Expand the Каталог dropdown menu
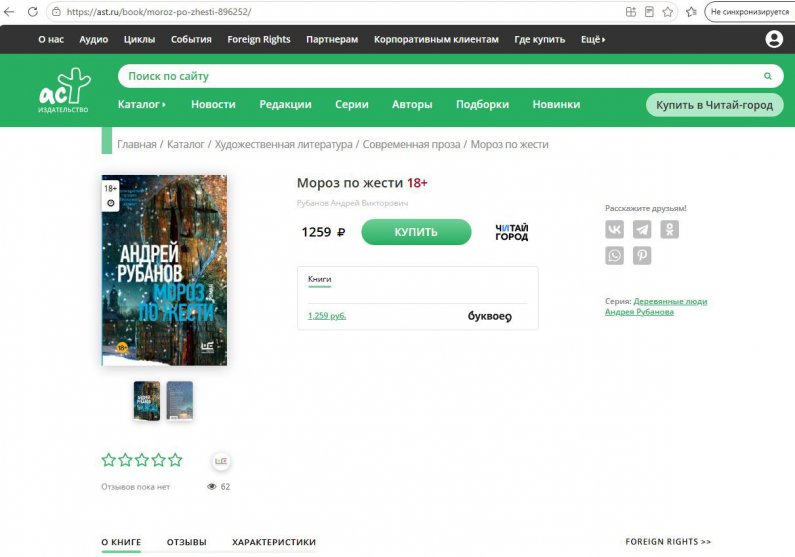The width and height of the screenshot is (795, 557). [141, 104]
